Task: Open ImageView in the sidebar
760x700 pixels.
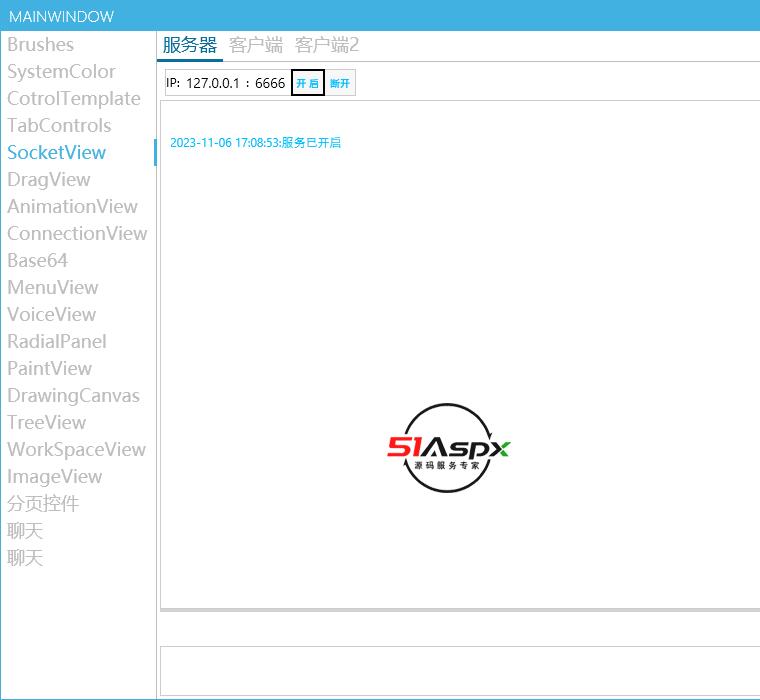Action: (x=54, y=477)
